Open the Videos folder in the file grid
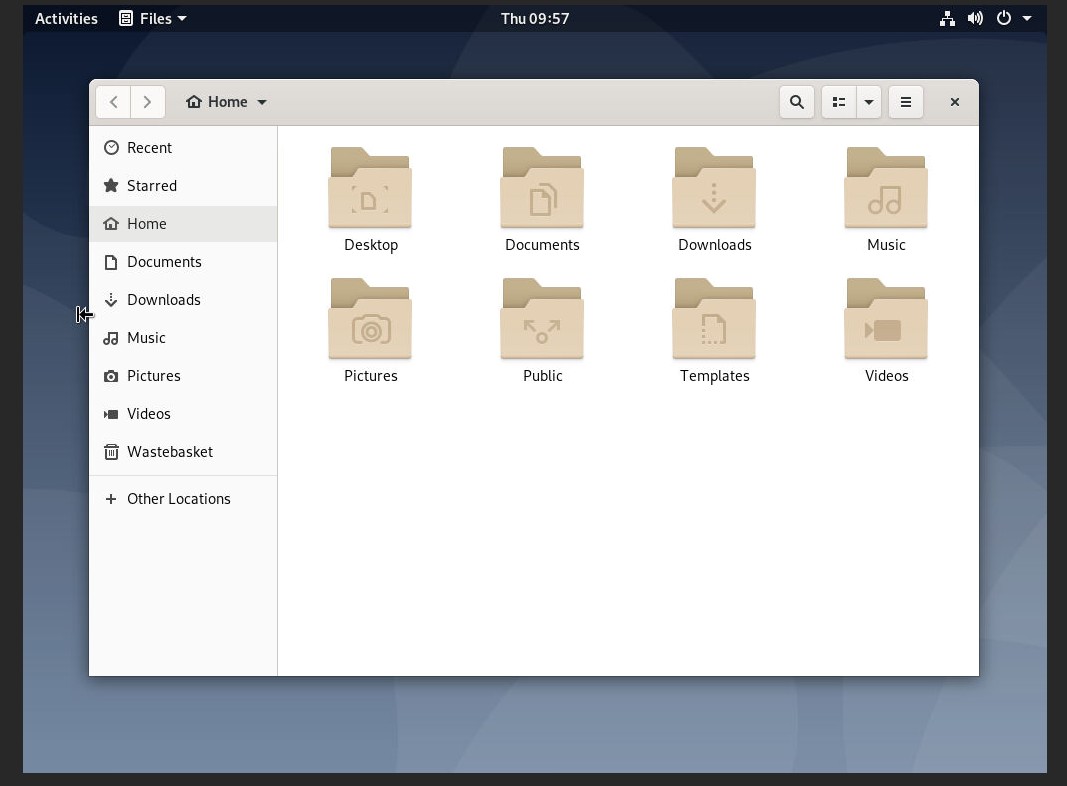 [886, 318]
